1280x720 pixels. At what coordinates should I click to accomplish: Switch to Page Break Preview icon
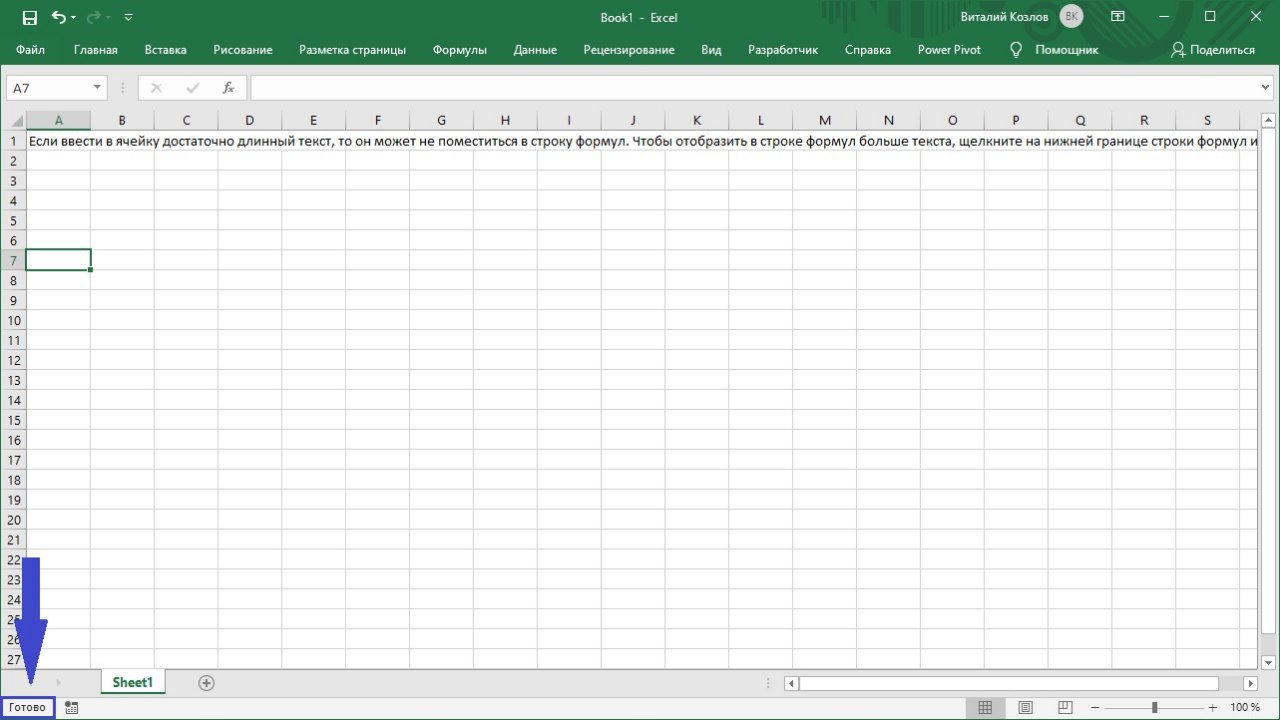tap(1065, 708)
